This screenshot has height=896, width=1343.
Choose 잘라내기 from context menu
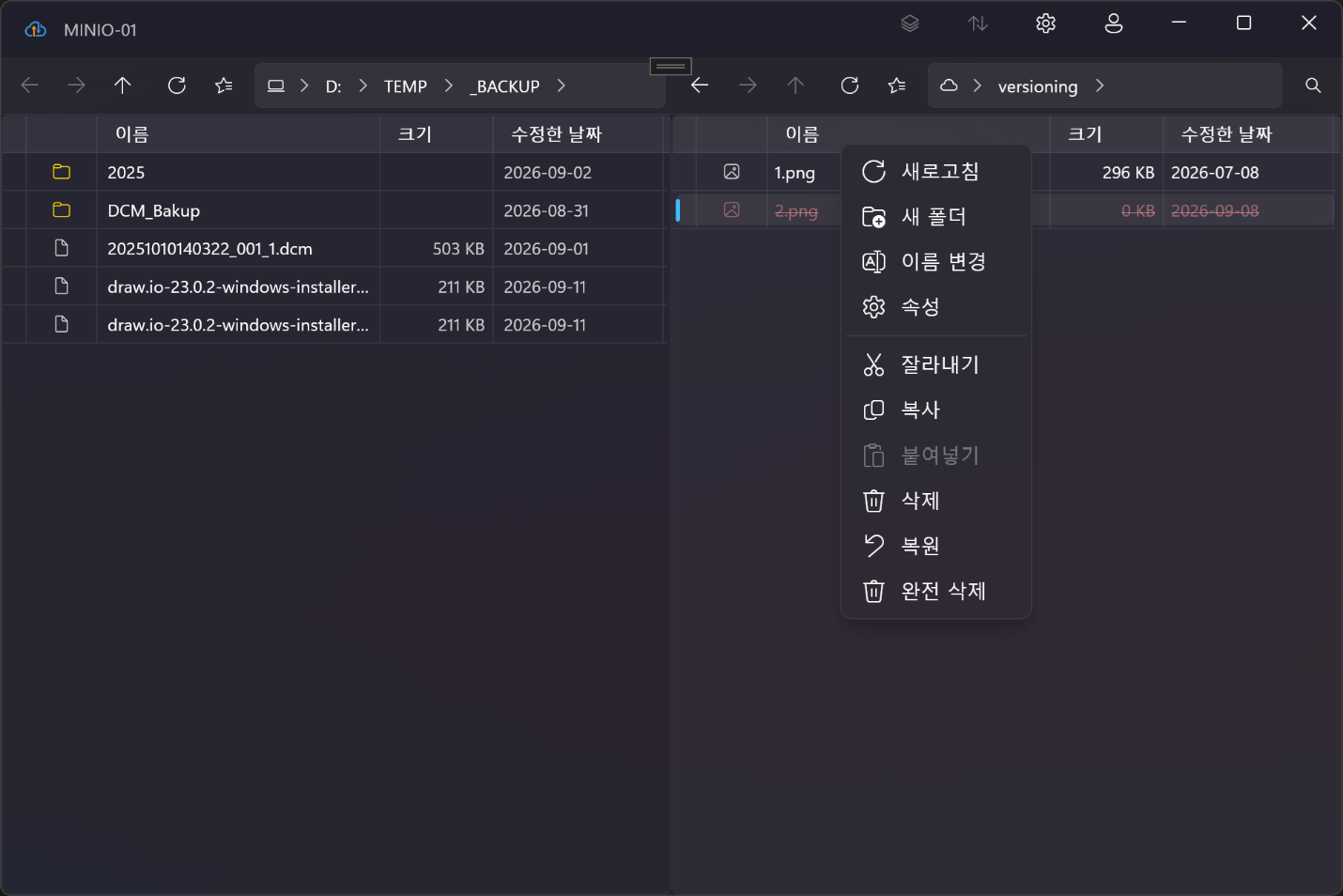pos(936,364)
